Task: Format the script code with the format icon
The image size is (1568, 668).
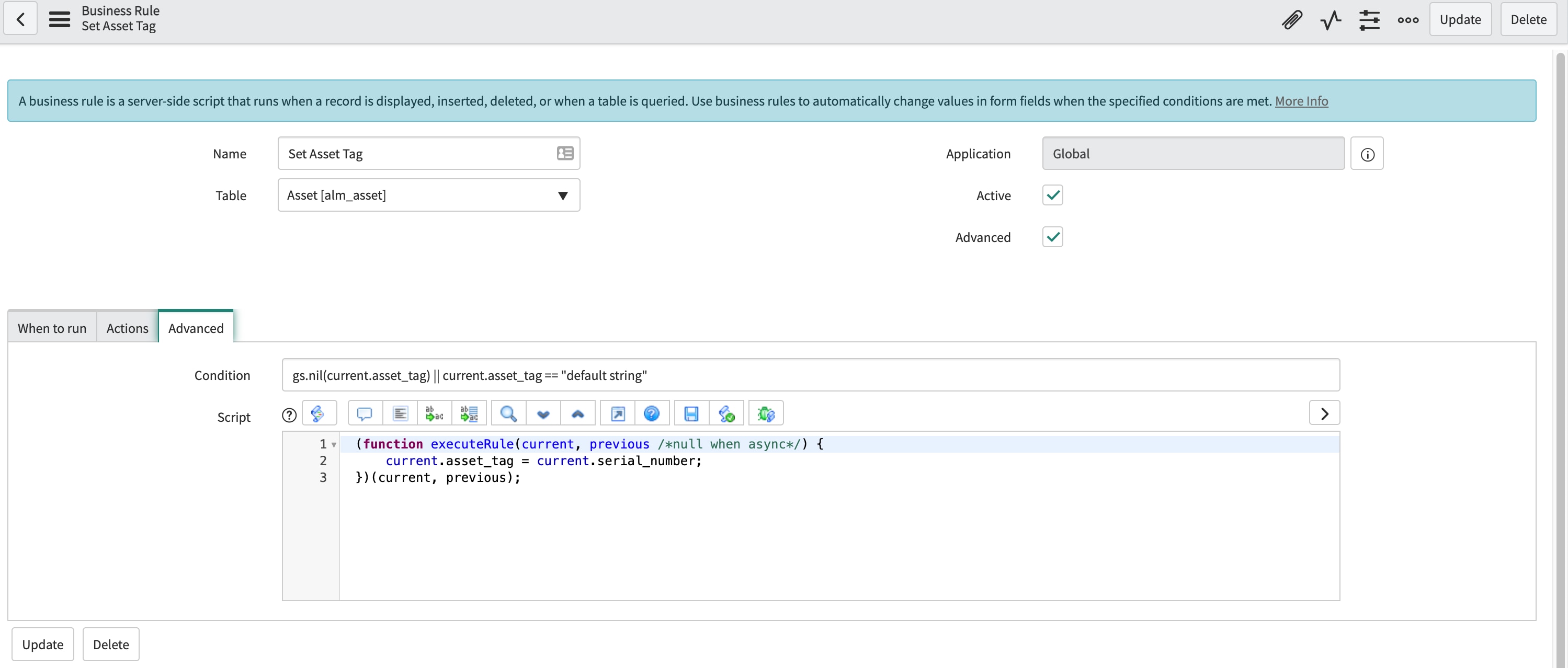Action: [400, 412]
